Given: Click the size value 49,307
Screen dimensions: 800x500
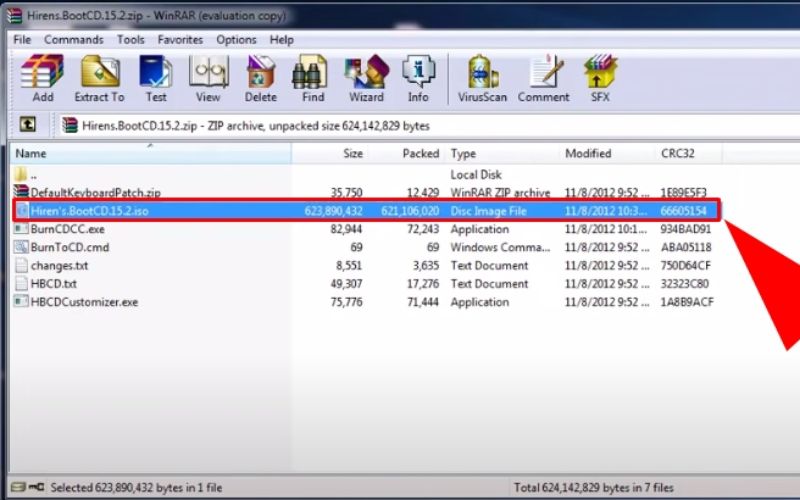Looking at the screenshot, I should click(x=346, y=284).
